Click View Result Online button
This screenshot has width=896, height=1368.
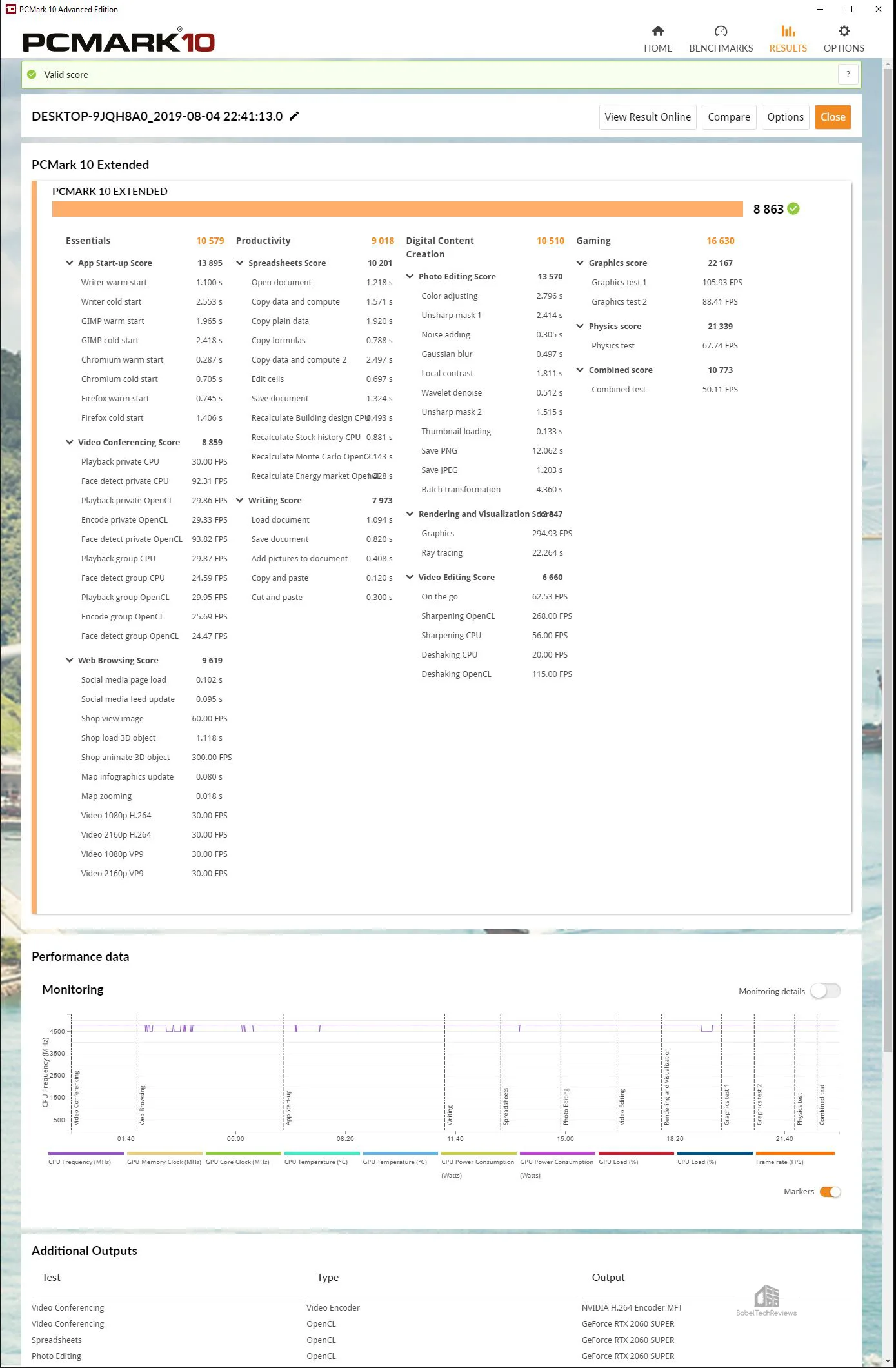648,117
